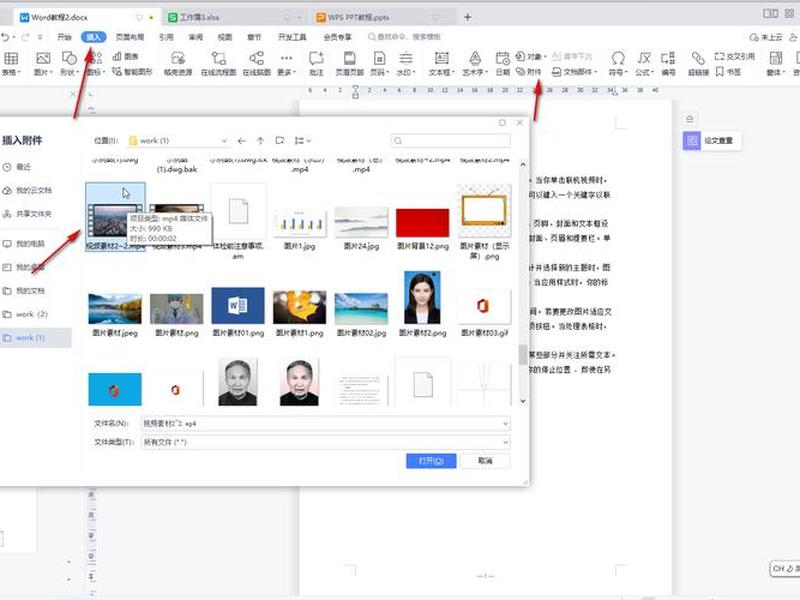Open the 符号 symbol tool
Screen dimensions: 800x600
point(618,63)
